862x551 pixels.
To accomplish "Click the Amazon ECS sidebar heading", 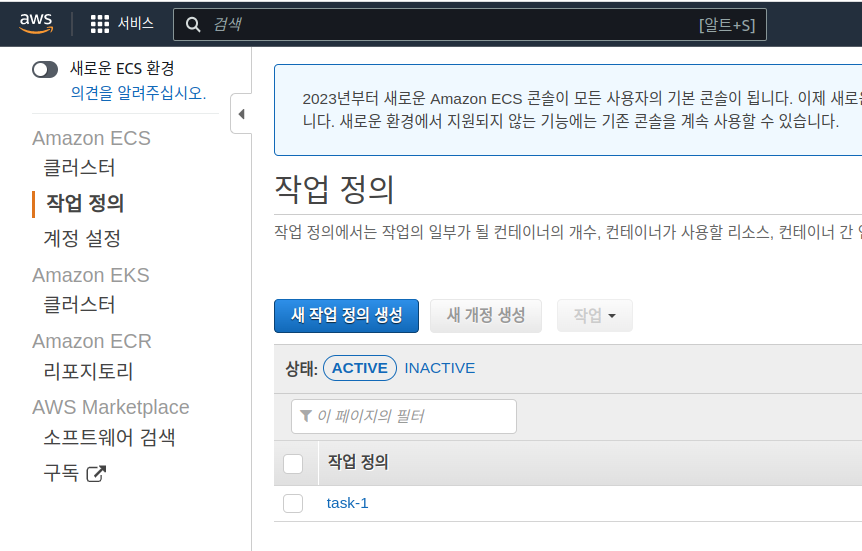I will 91,138.
